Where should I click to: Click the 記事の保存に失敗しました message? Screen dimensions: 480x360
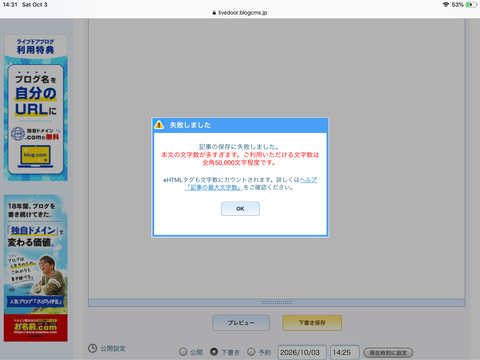pyautogui.click(x=239, y=147)
